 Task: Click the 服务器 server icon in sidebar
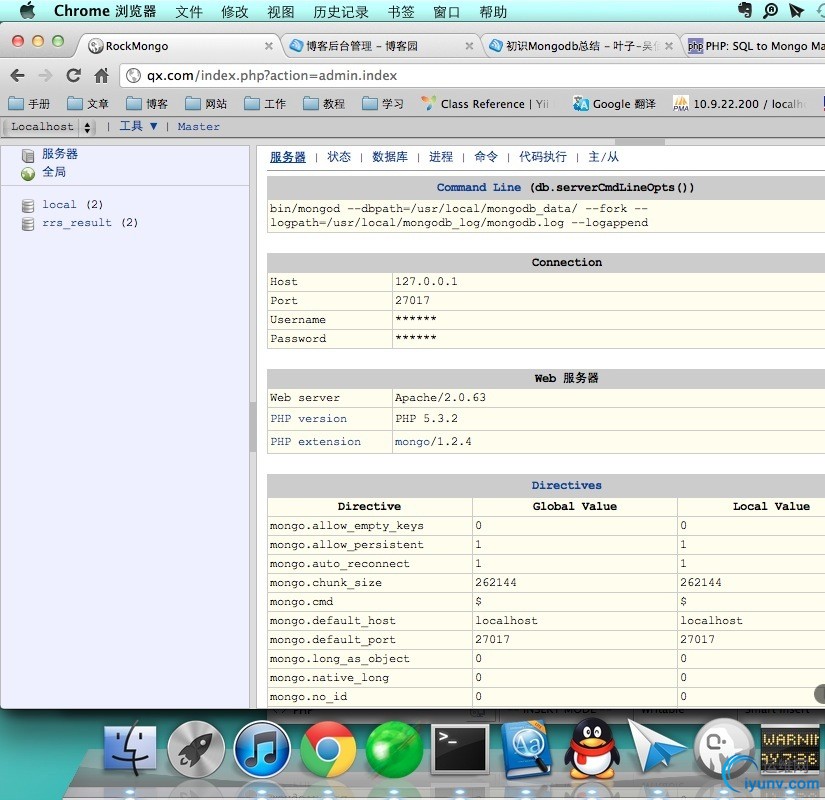(x=28, y=155)
